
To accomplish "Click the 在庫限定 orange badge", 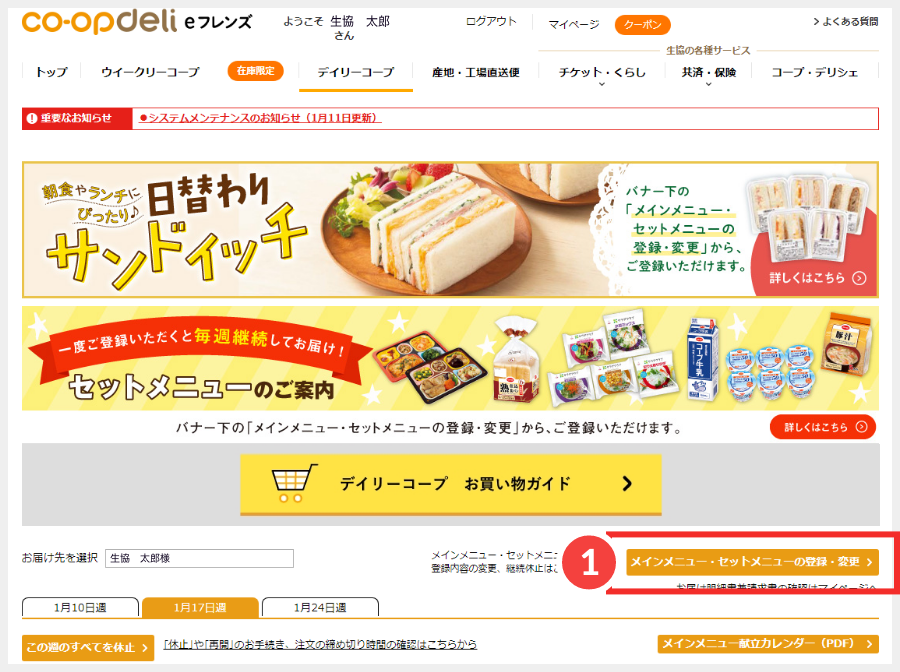I will coord(255,71).
